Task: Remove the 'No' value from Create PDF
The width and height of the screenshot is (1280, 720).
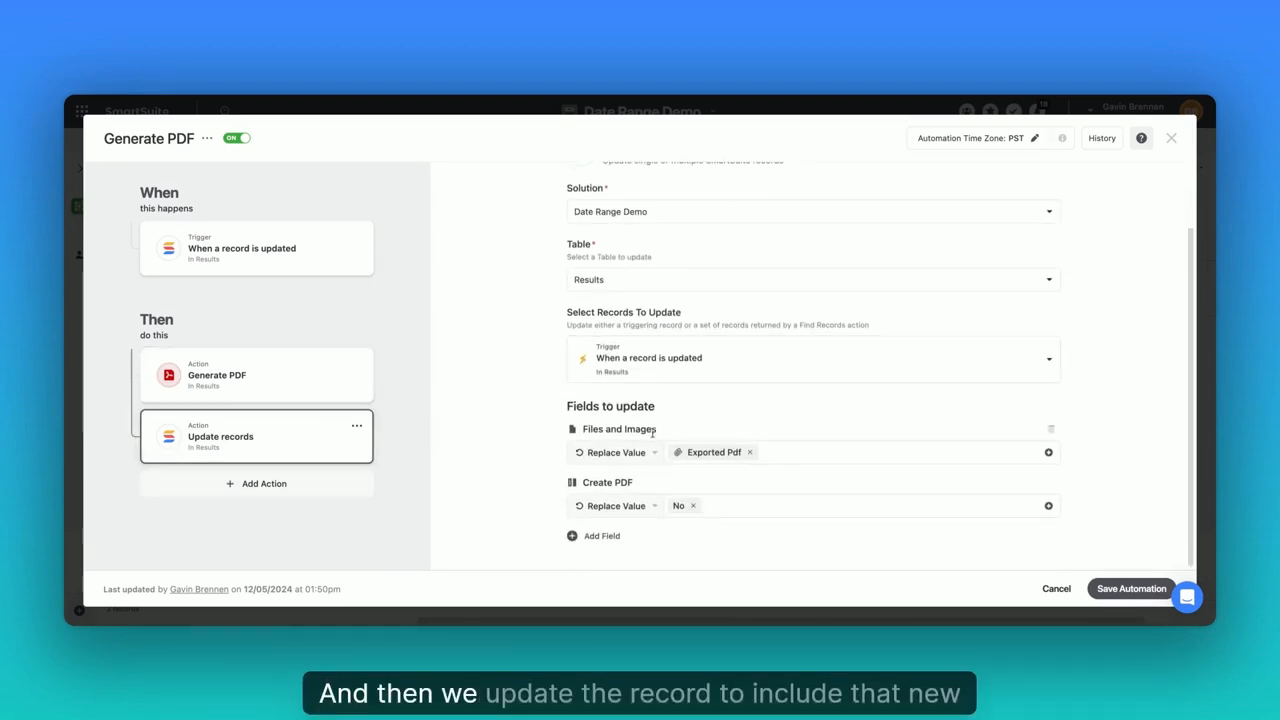Action: 693,506
